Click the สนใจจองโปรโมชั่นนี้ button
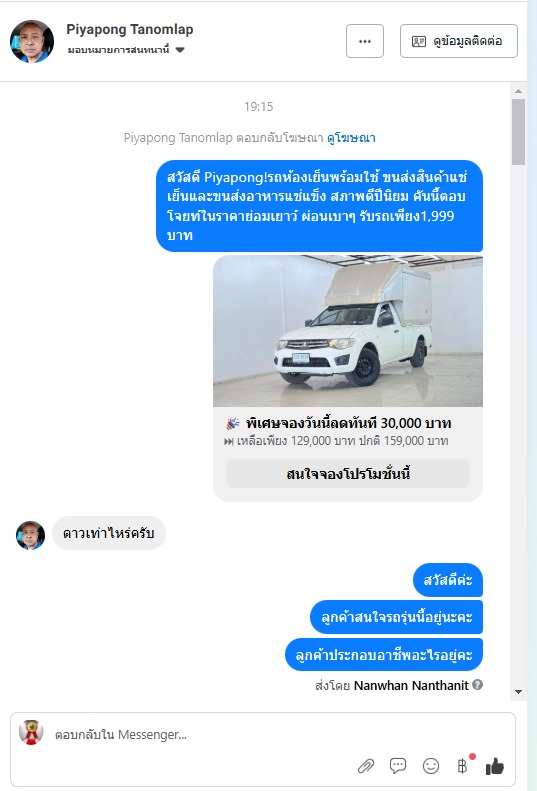This screenshot has width=537, height=791. (348, 474)
